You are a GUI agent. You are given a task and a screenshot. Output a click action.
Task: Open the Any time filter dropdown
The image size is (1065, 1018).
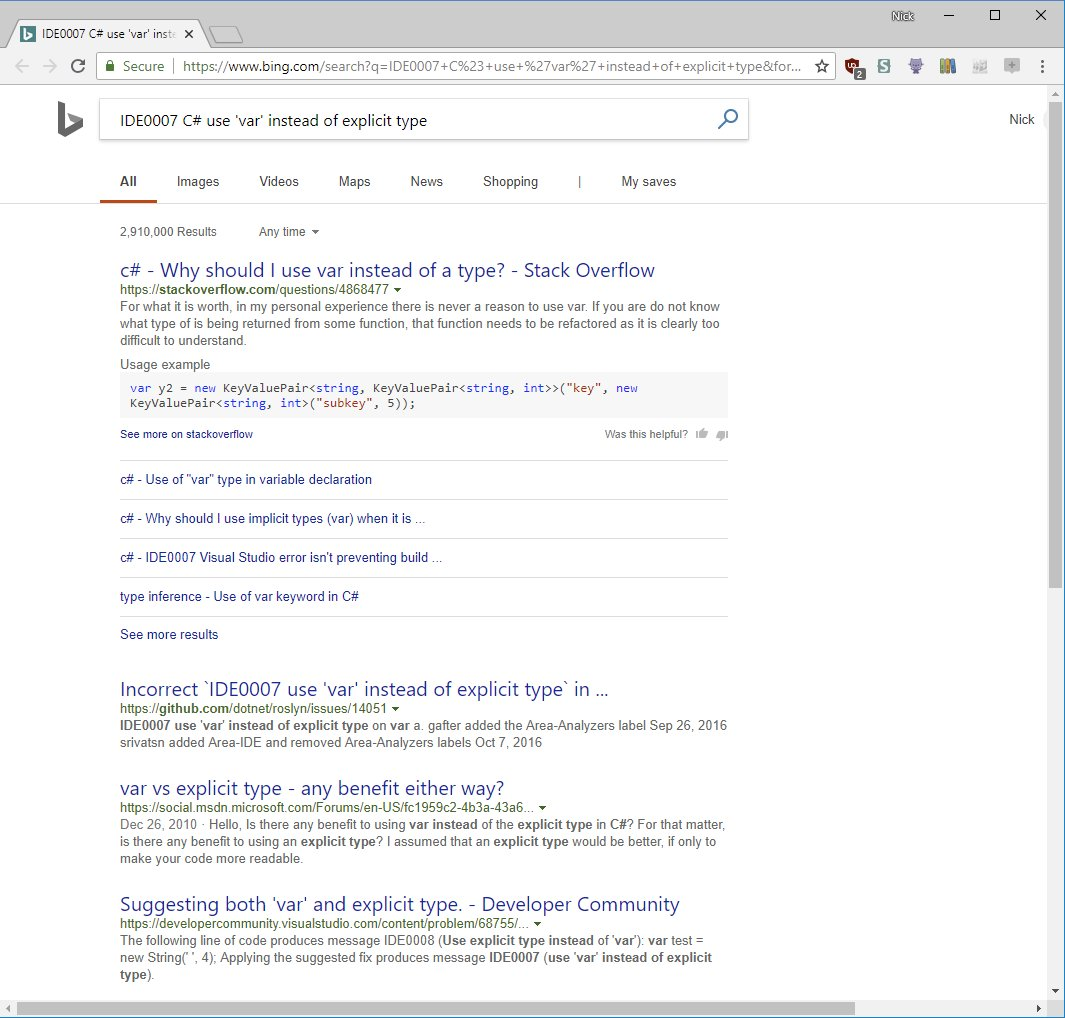pyautogui.click(x=289, y=232)
